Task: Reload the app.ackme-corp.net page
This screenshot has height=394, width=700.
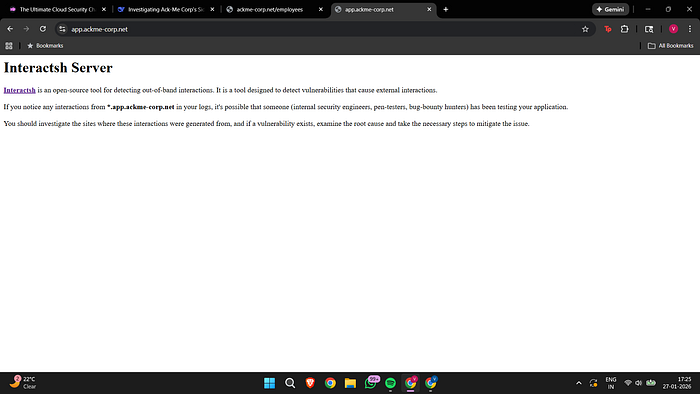Action: (43, 29)
